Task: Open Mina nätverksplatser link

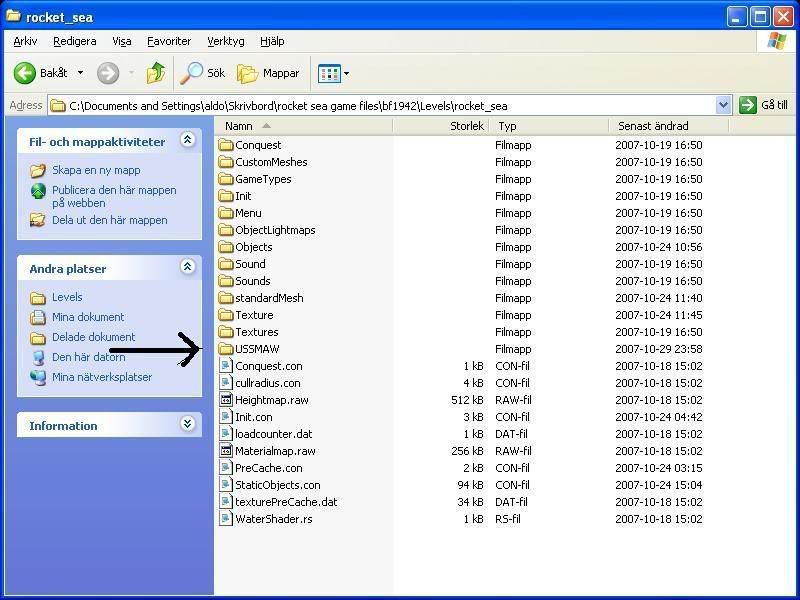Action: coord(102,377)
